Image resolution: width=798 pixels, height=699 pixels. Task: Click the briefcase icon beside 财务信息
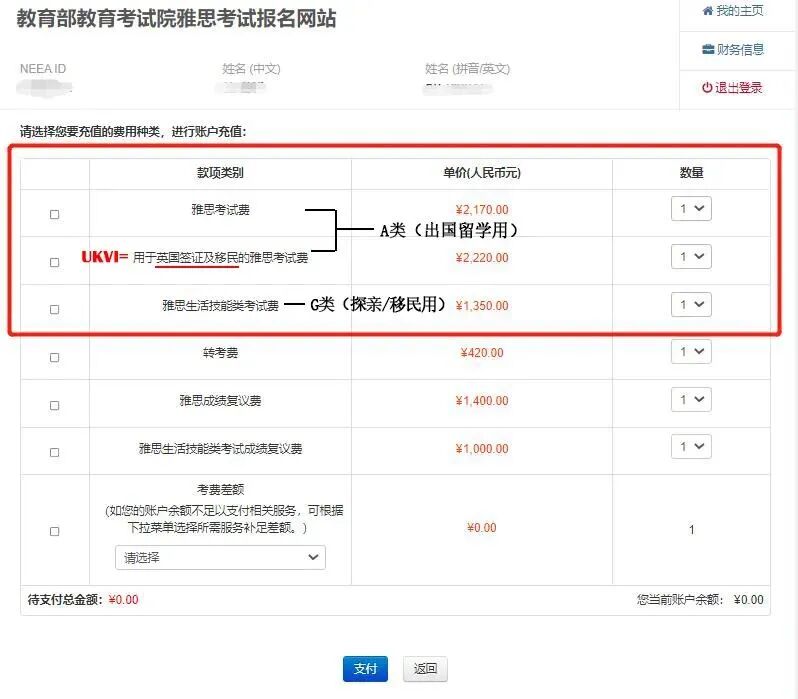click(708, 50)
